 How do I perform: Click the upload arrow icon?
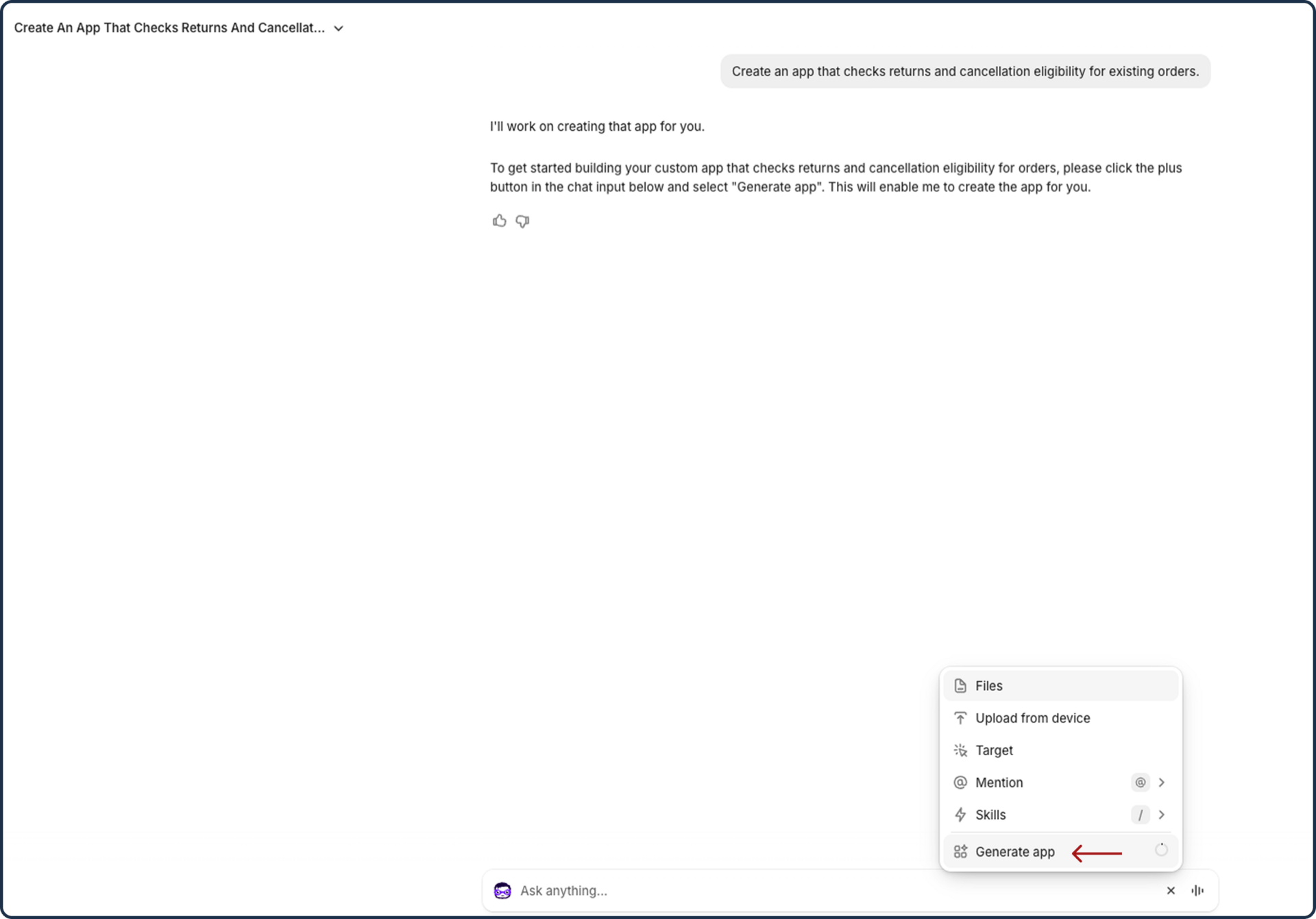[960, 718]
